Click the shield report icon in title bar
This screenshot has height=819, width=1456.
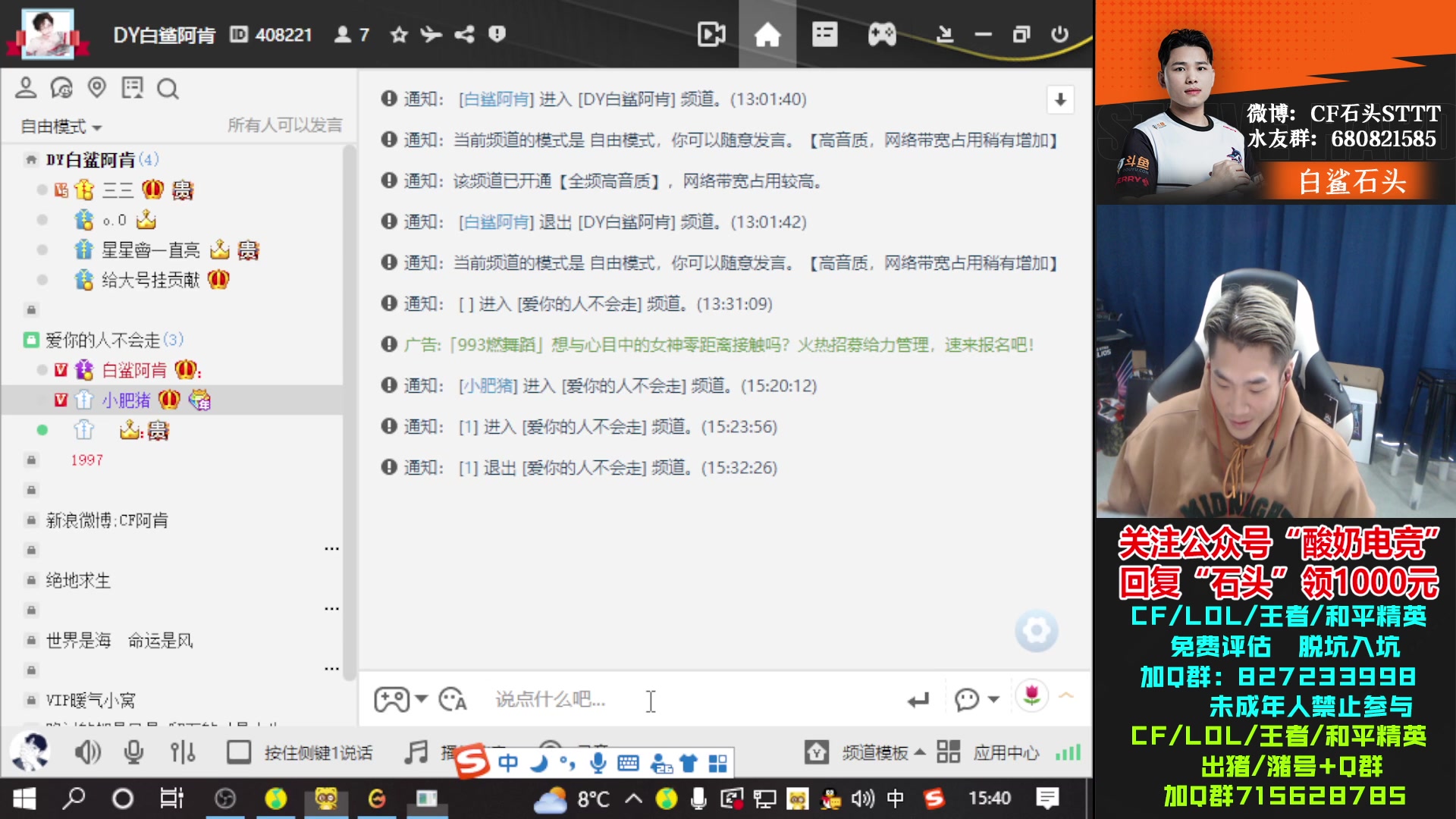497,34
